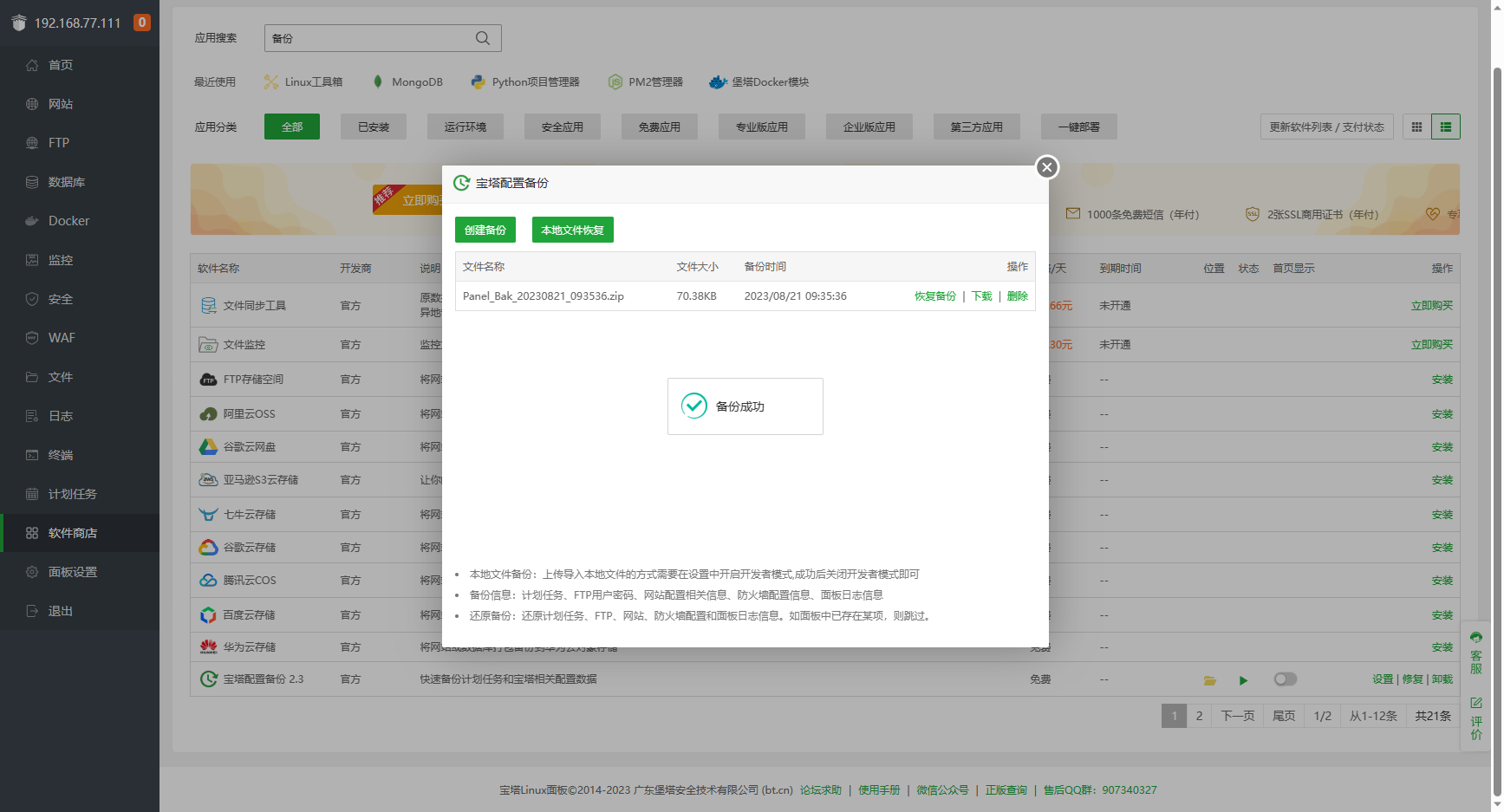Open Python项目管理器 recent app

[524, 82]
